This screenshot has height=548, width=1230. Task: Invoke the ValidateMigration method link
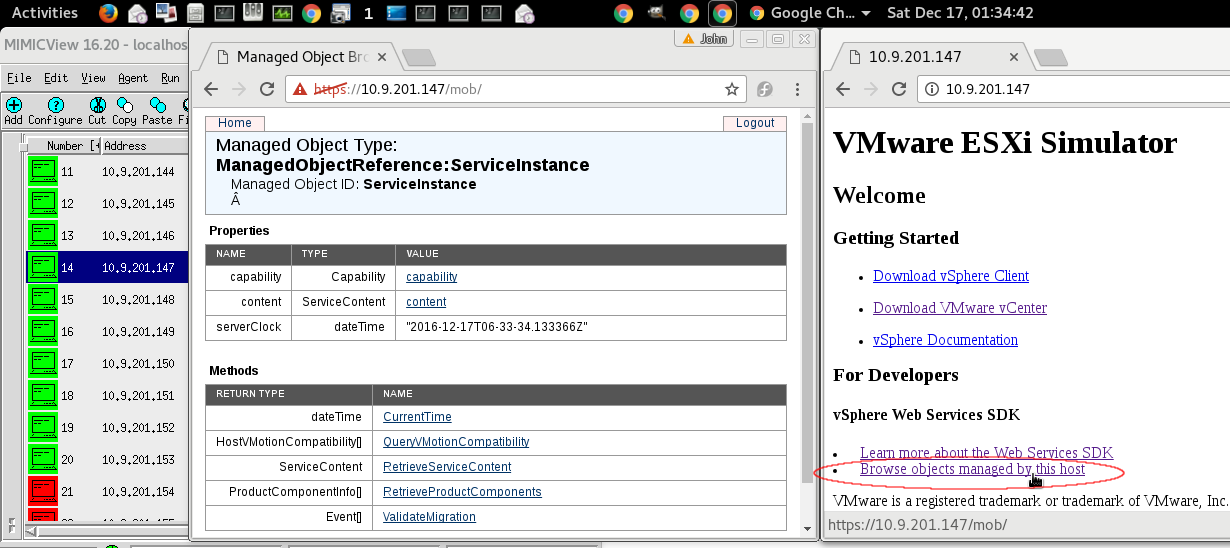429,517
